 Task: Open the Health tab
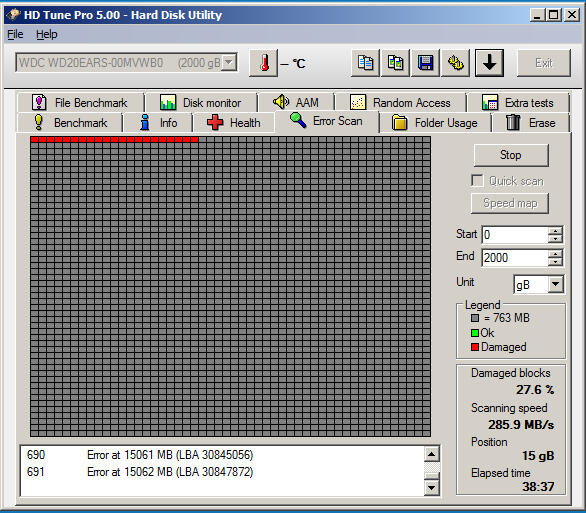234,123
